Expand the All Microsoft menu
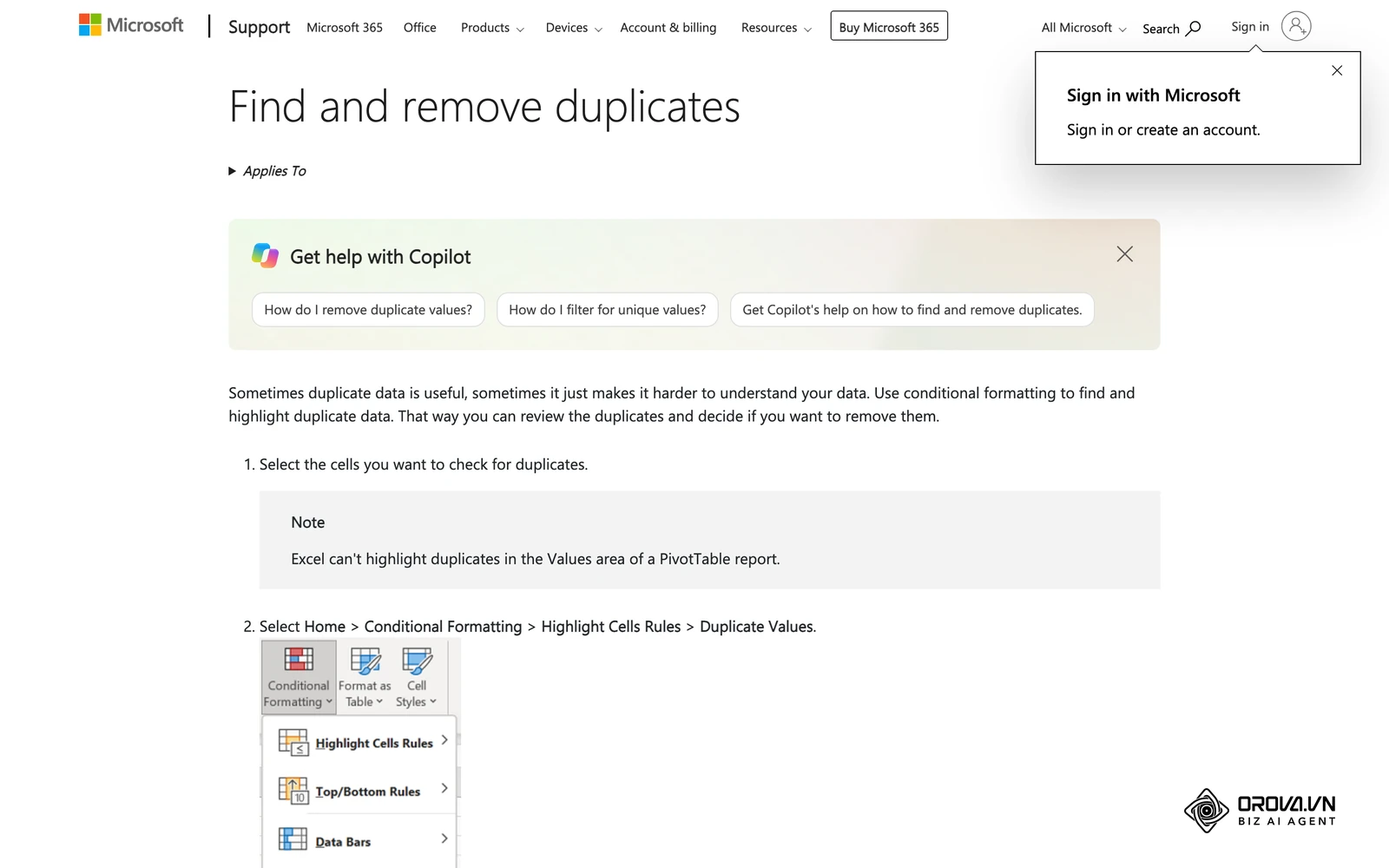 1083,28
